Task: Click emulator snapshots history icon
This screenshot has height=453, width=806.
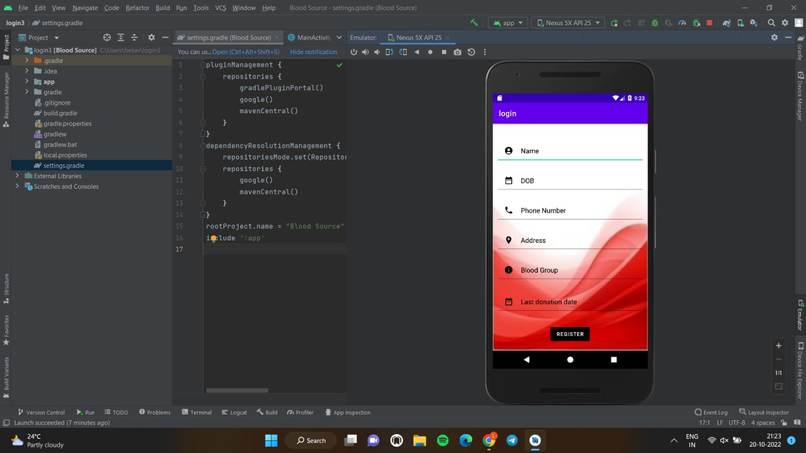Action: click(471, 52)
